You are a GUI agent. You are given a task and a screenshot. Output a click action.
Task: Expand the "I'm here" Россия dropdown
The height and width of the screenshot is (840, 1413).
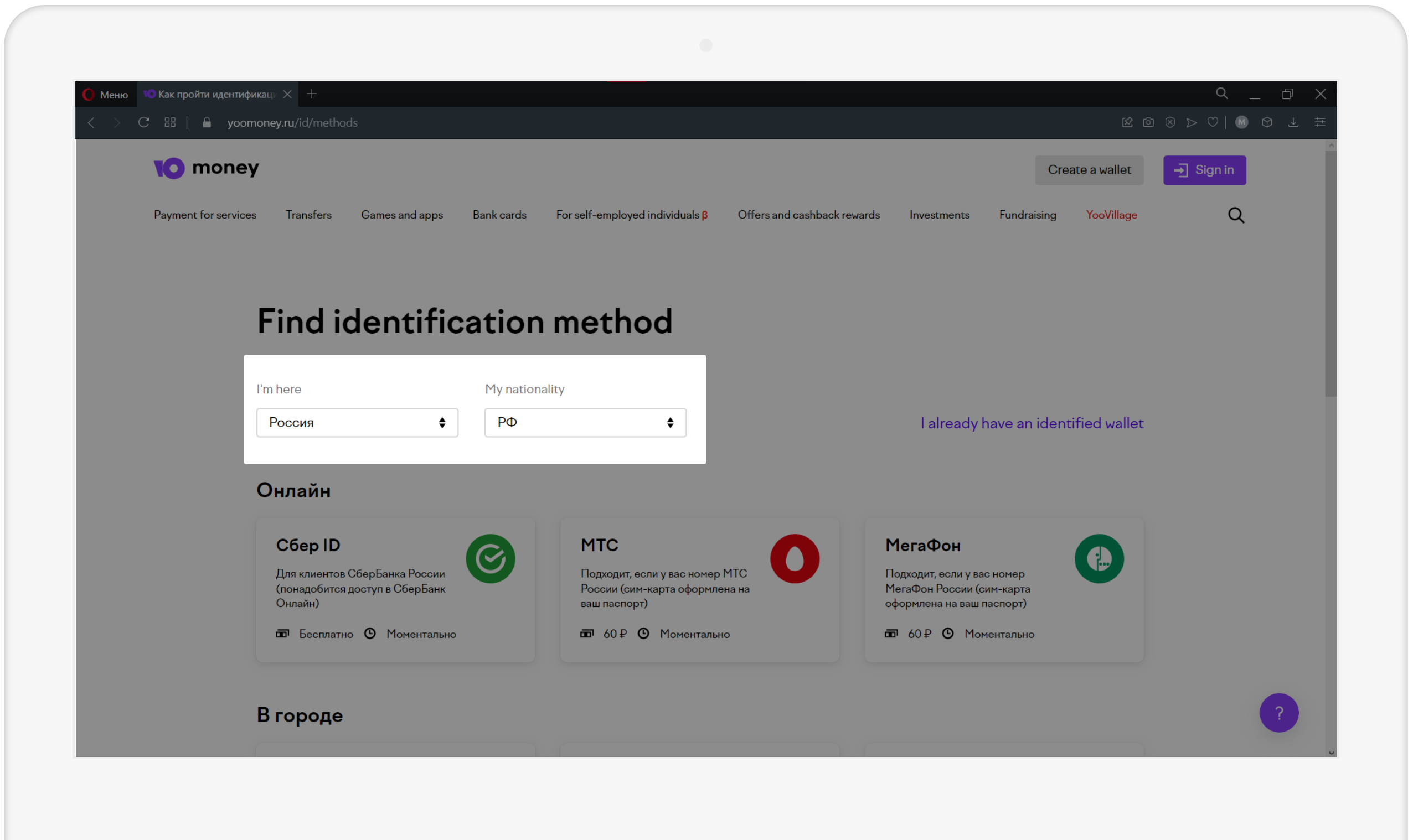pos(357,423)
